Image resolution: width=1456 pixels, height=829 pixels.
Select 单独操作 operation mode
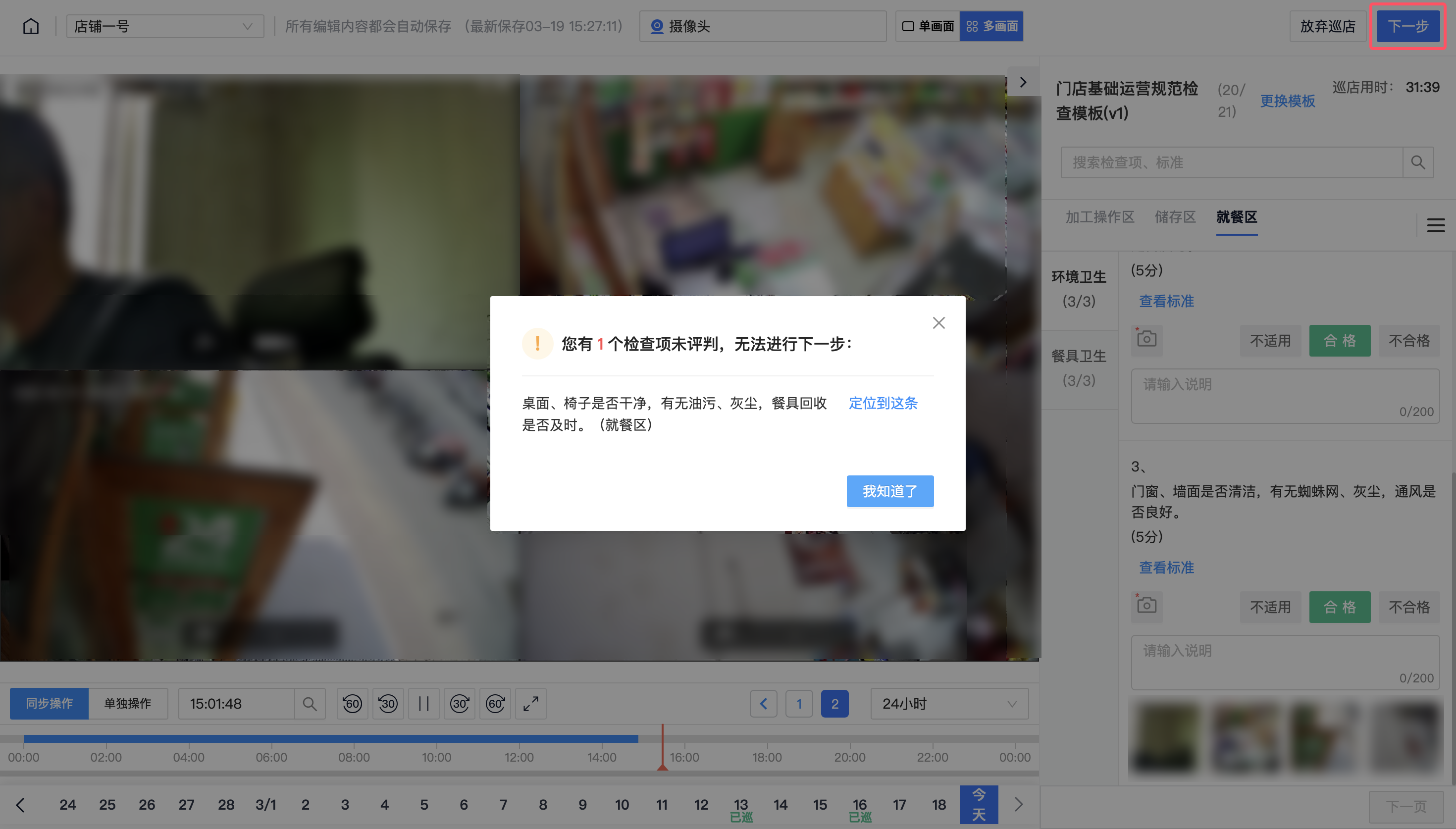pos(127,704)
